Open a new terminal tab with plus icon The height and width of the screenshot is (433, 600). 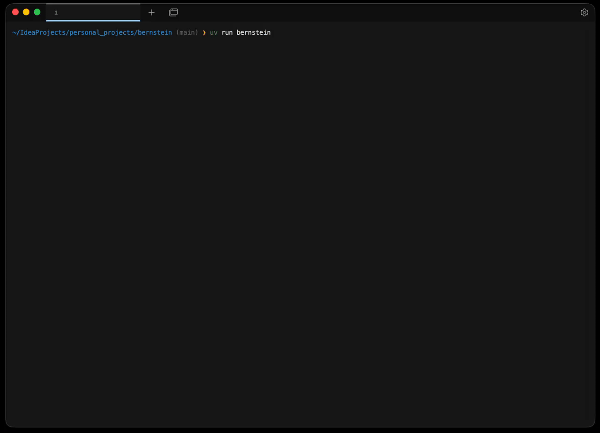(x=152, y=13)
